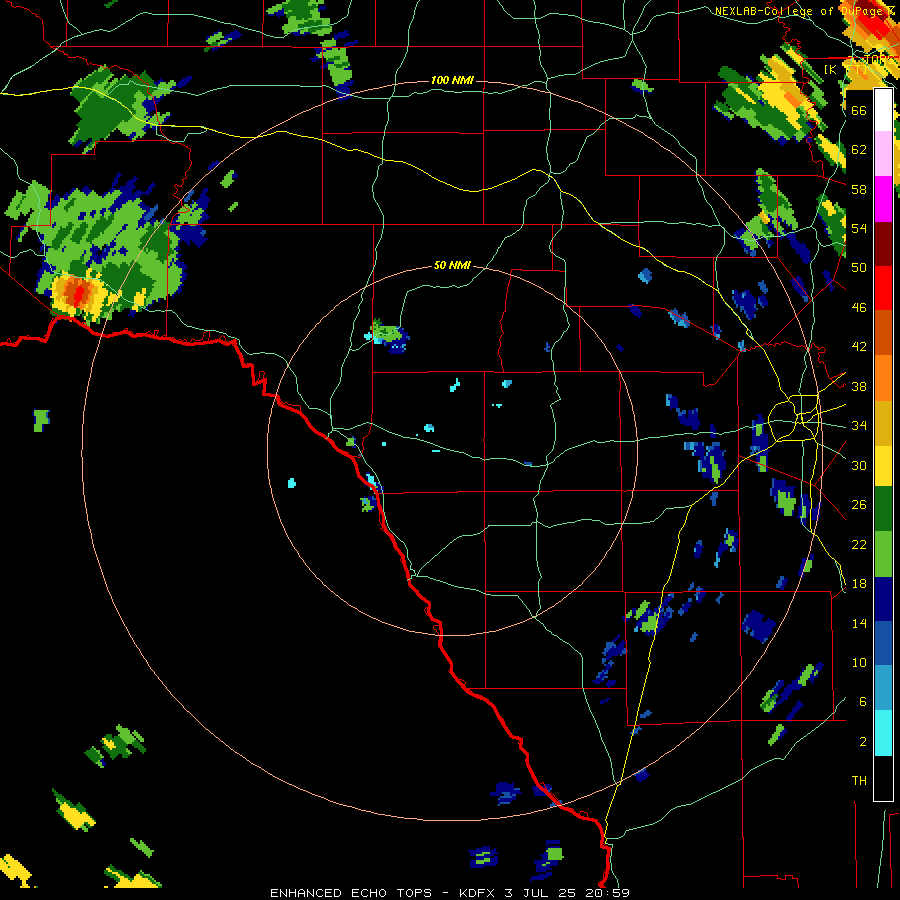
Task: Select the dark red scale swatch
Action: coord(883,244)
